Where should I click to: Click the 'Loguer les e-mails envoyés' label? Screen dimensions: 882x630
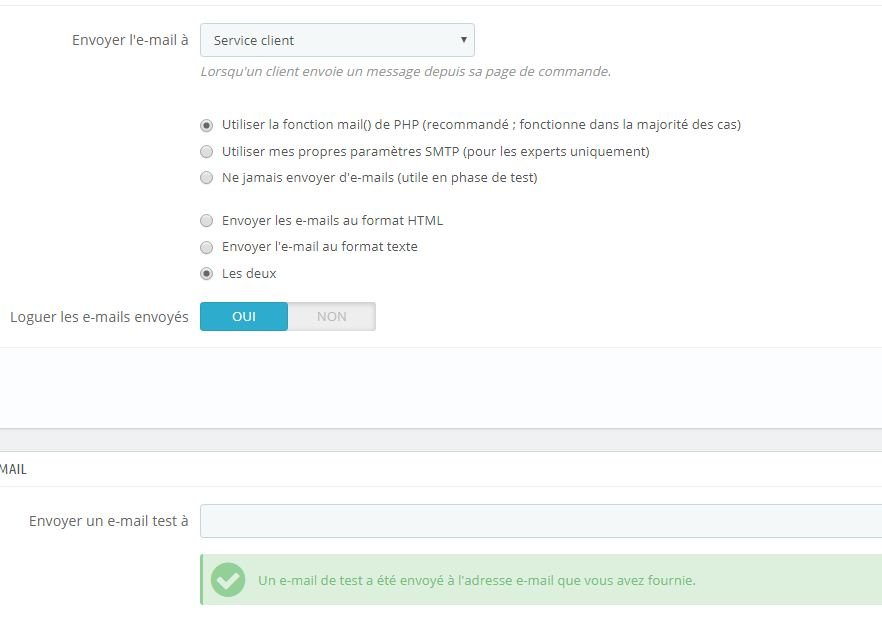tap(99, 317)
